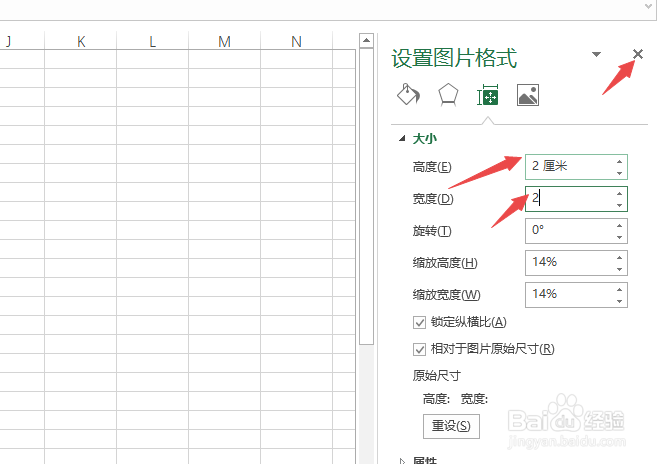Viewport: 662px width, 464px height.
Task: Select column M header
Action: pyautogui.click(x=225, y=41)
